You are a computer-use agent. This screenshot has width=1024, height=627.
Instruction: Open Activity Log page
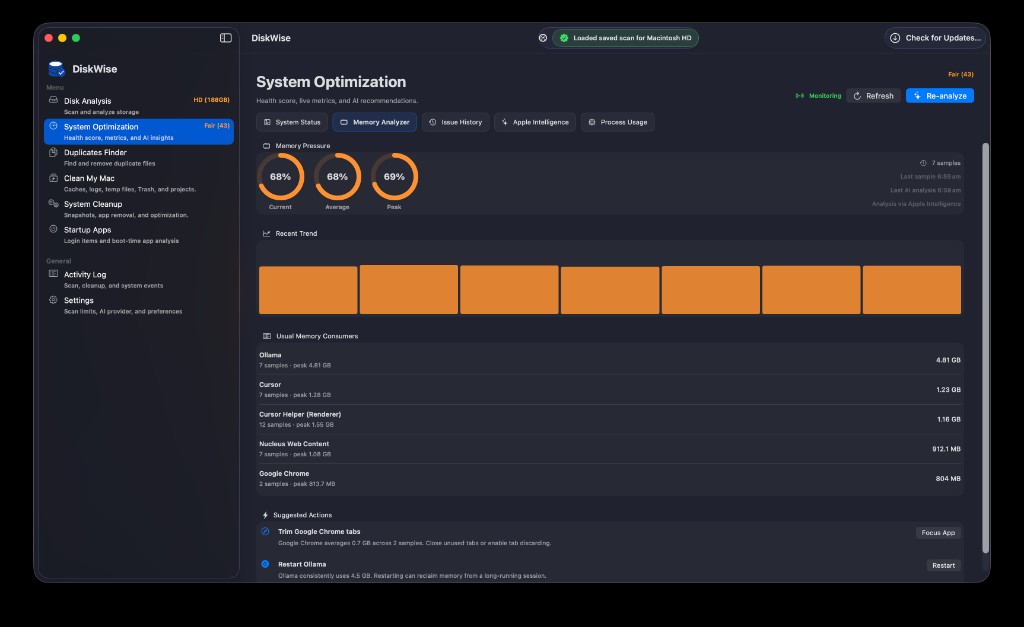pos(138,280)
